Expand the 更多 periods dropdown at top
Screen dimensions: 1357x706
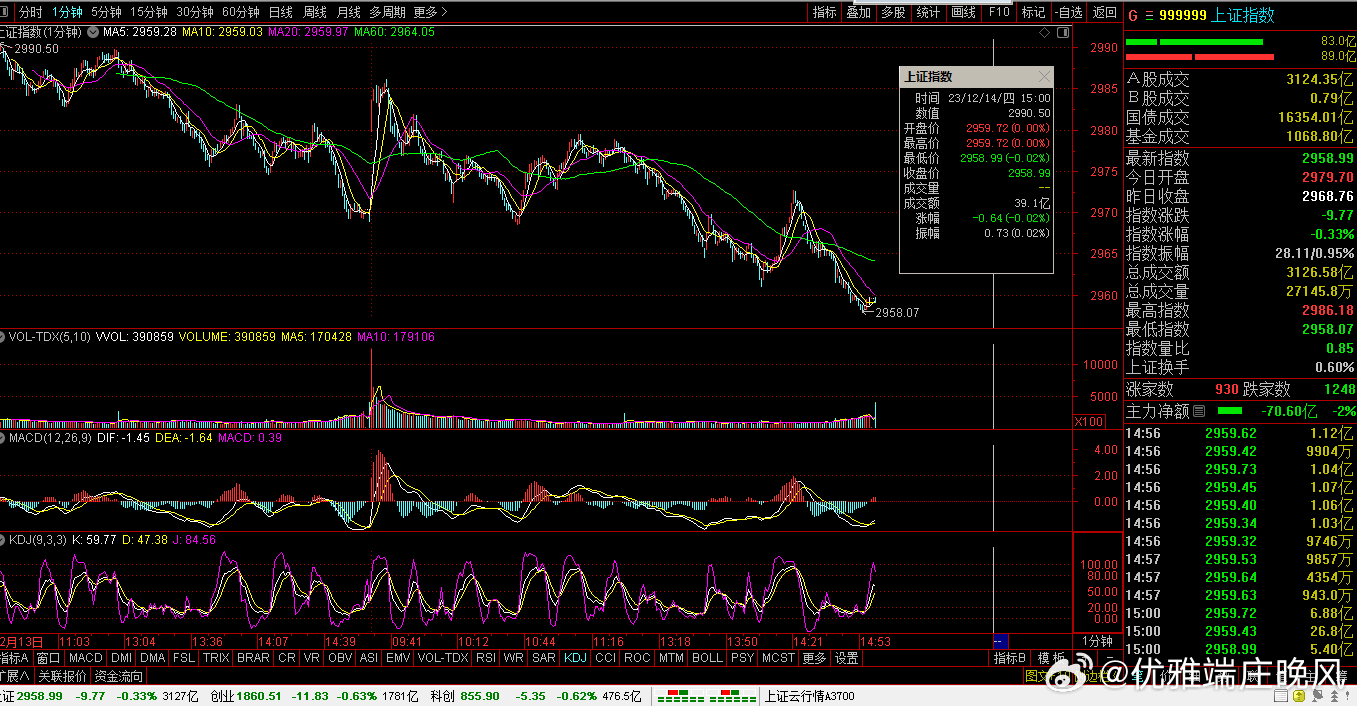[430, 12]
